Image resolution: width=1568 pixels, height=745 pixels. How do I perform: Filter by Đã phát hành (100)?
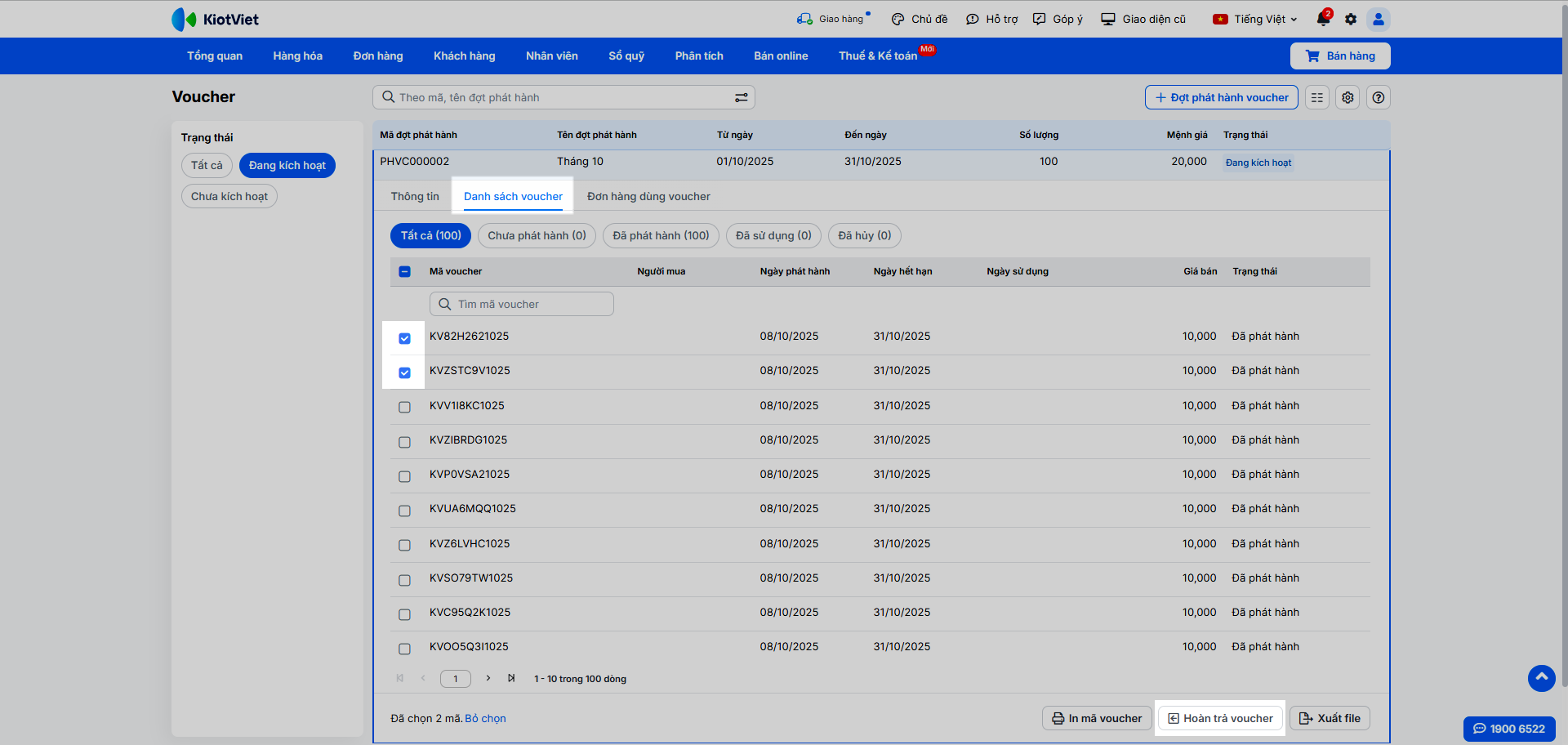(x=661, y=235)
